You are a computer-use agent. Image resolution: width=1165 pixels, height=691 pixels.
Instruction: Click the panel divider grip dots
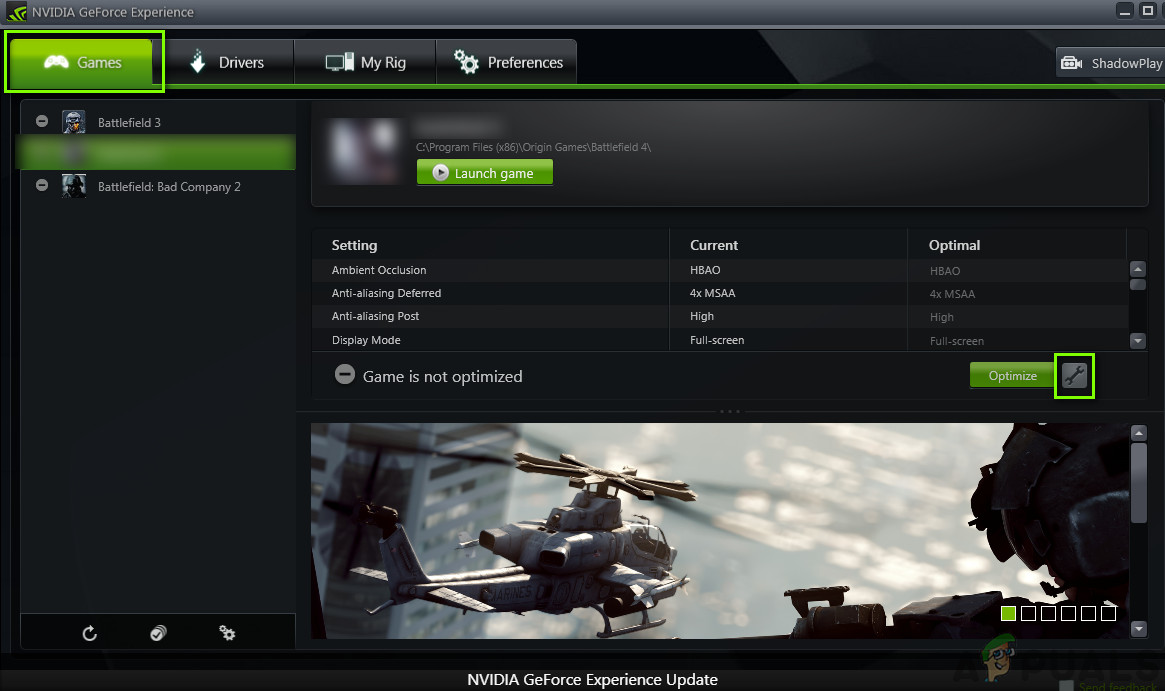pos(730,411)
